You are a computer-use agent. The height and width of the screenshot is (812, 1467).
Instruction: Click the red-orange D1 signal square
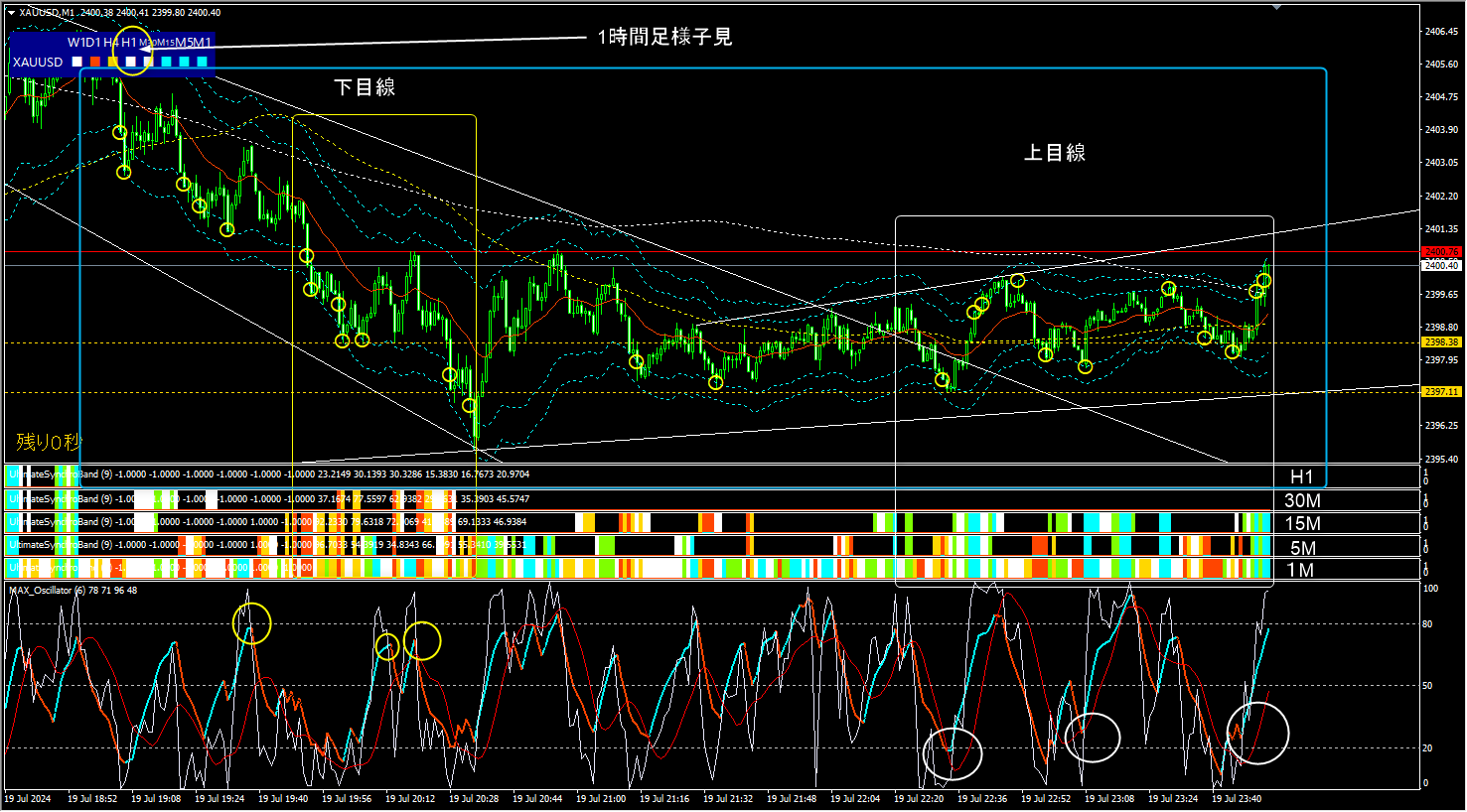(95, 62)
